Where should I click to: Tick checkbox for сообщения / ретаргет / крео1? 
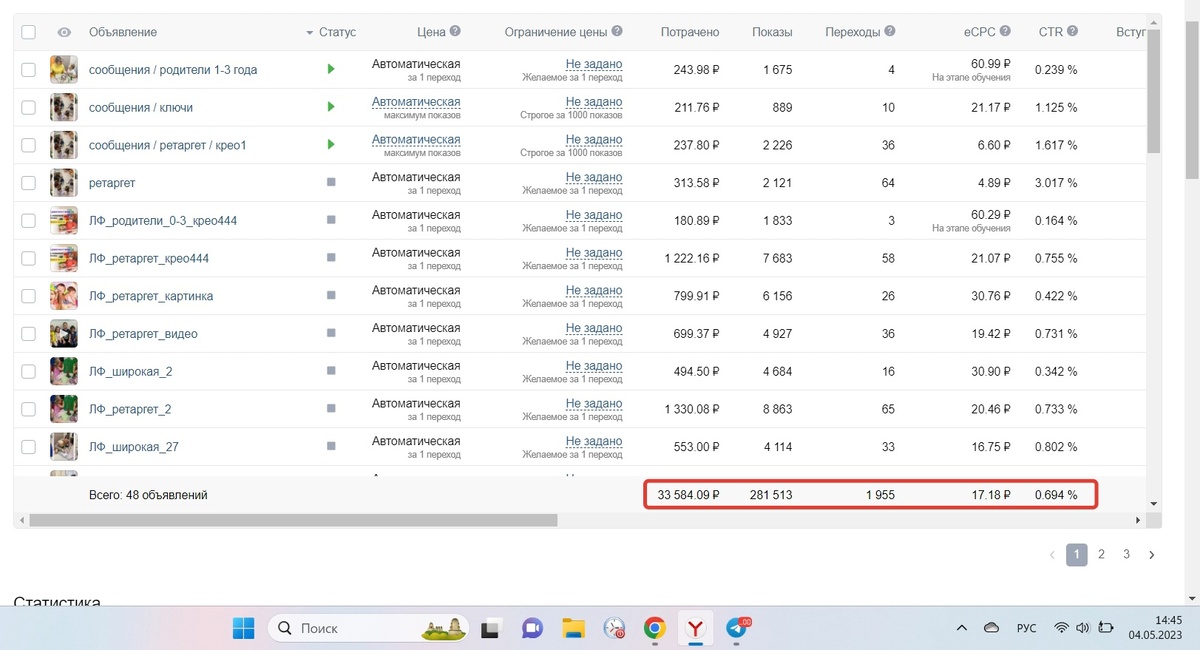(28, 145)
